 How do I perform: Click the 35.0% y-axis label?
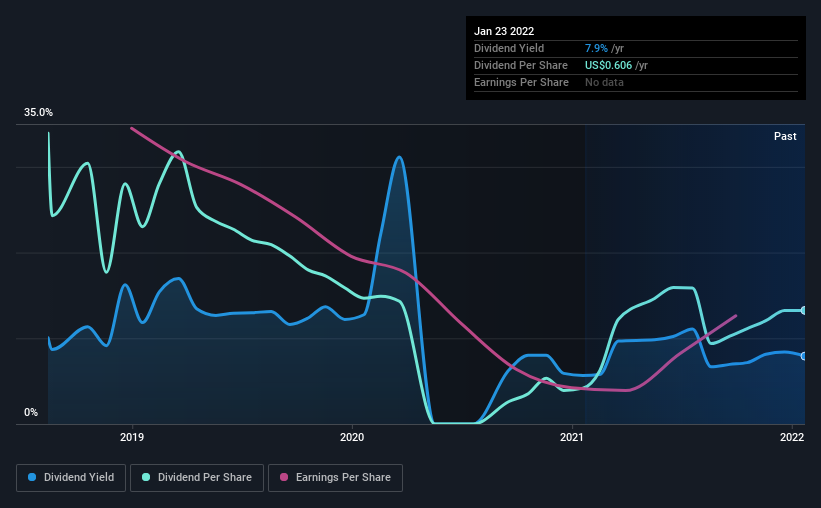tap(38, 112)
